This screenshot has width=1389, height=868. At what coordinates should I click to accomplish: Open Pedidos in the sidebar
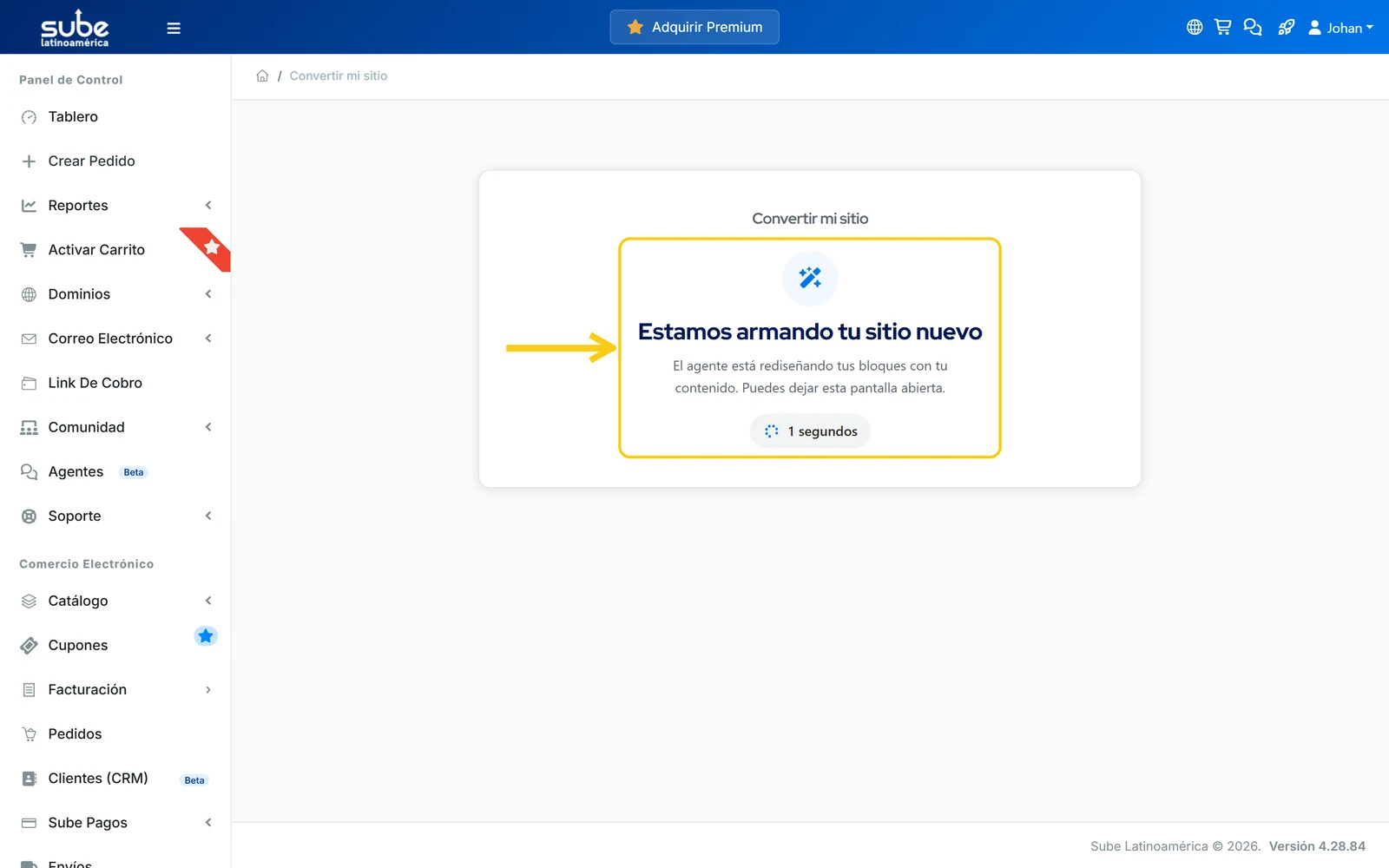point(75,733)
